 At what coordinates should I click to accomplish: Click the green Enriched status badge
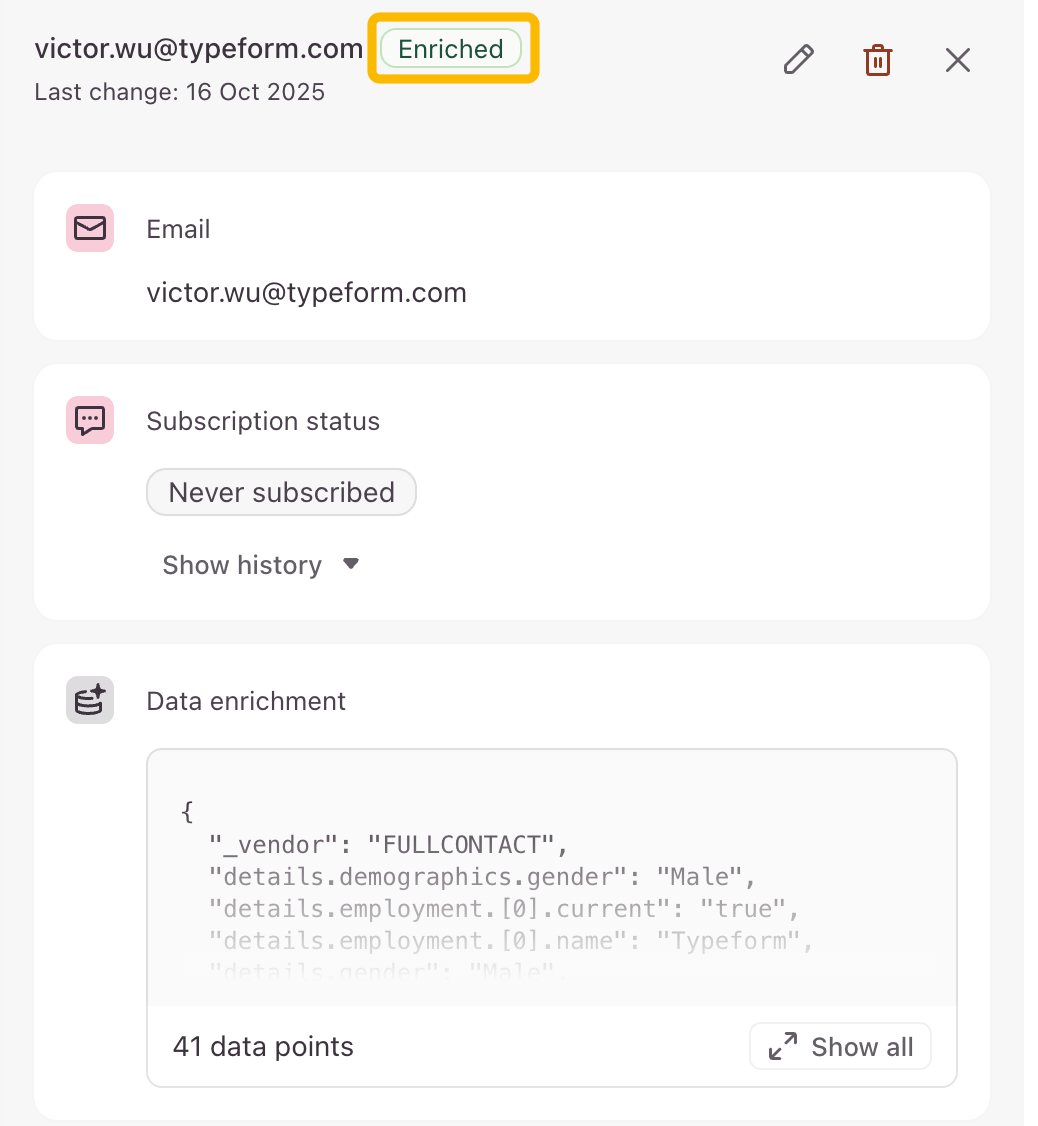pyautogui.click(x=451, y=49)
